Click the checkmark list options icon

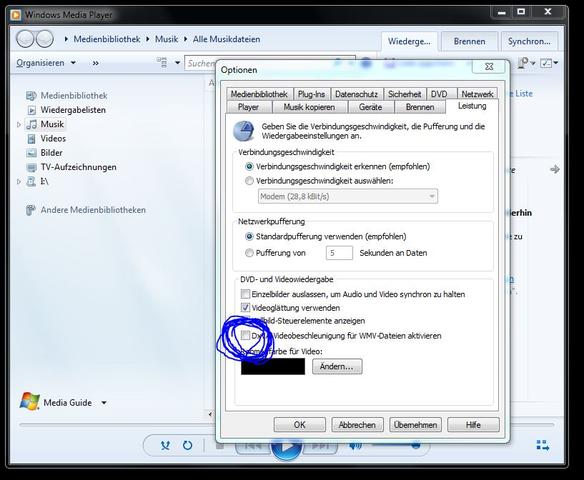[x=546, y=63]
